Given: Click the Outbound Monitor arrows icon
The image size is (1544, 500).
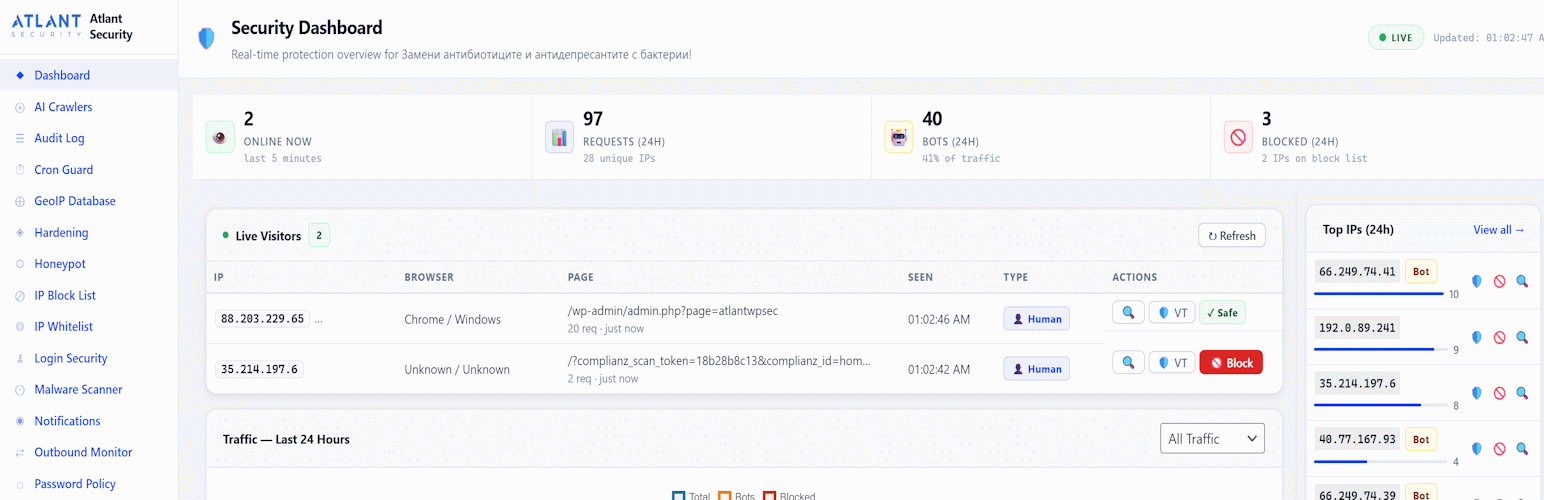Looking at the screenshot, I should 20,452.
